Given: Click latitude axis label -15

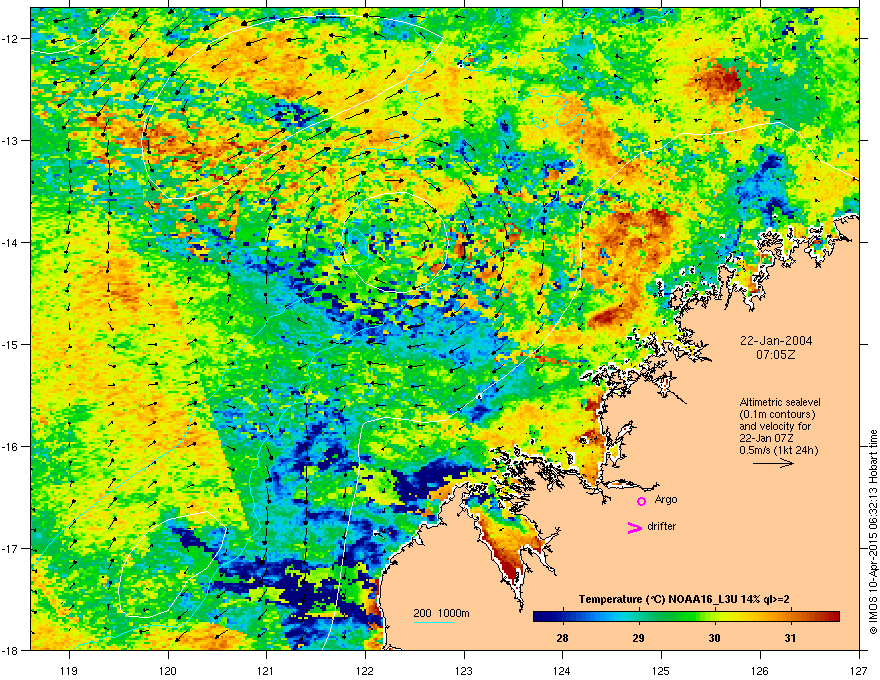Looking at the screenshot, I should (10, 344).
